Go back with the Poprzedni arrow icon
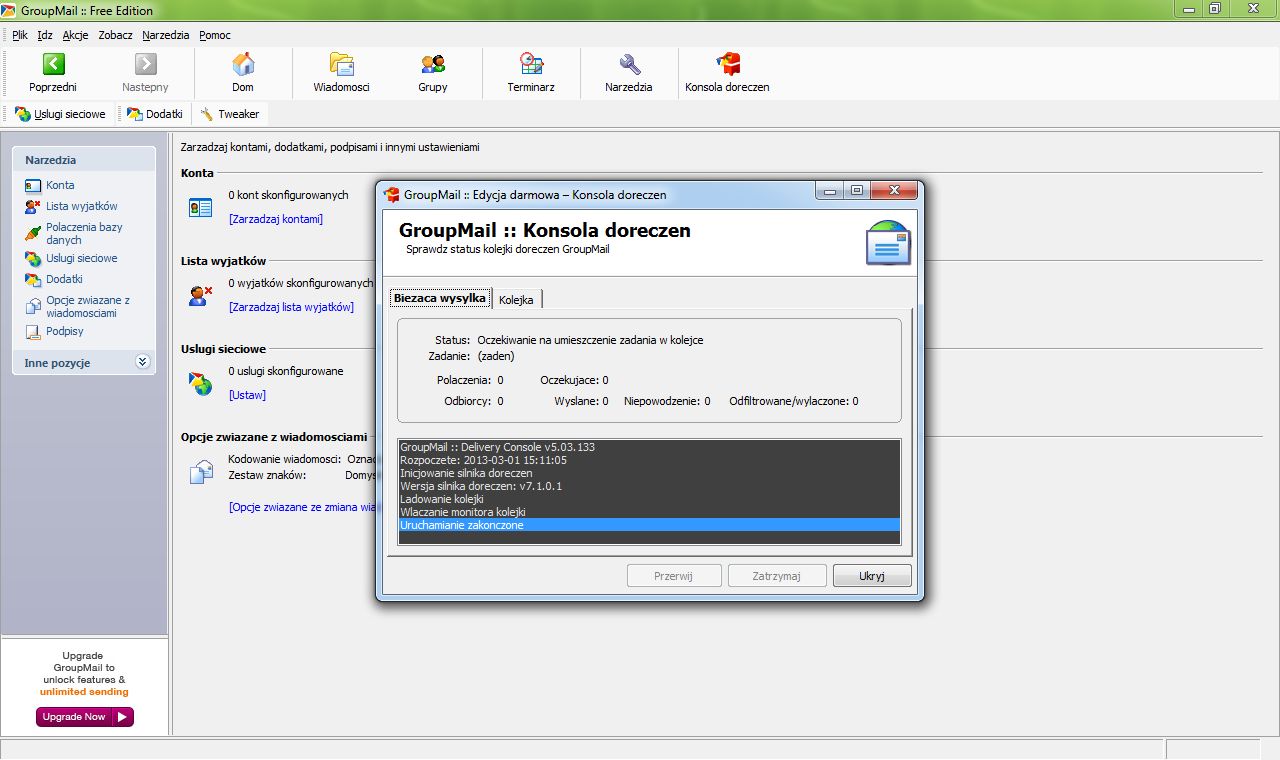1280x760 pixels. 53,64
